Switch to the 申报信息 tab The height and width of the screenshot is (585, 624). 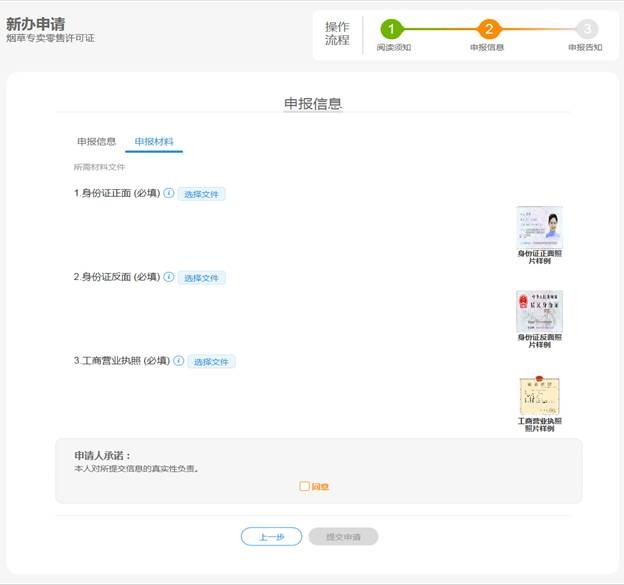pyautogui.click(x=96, y=142)
